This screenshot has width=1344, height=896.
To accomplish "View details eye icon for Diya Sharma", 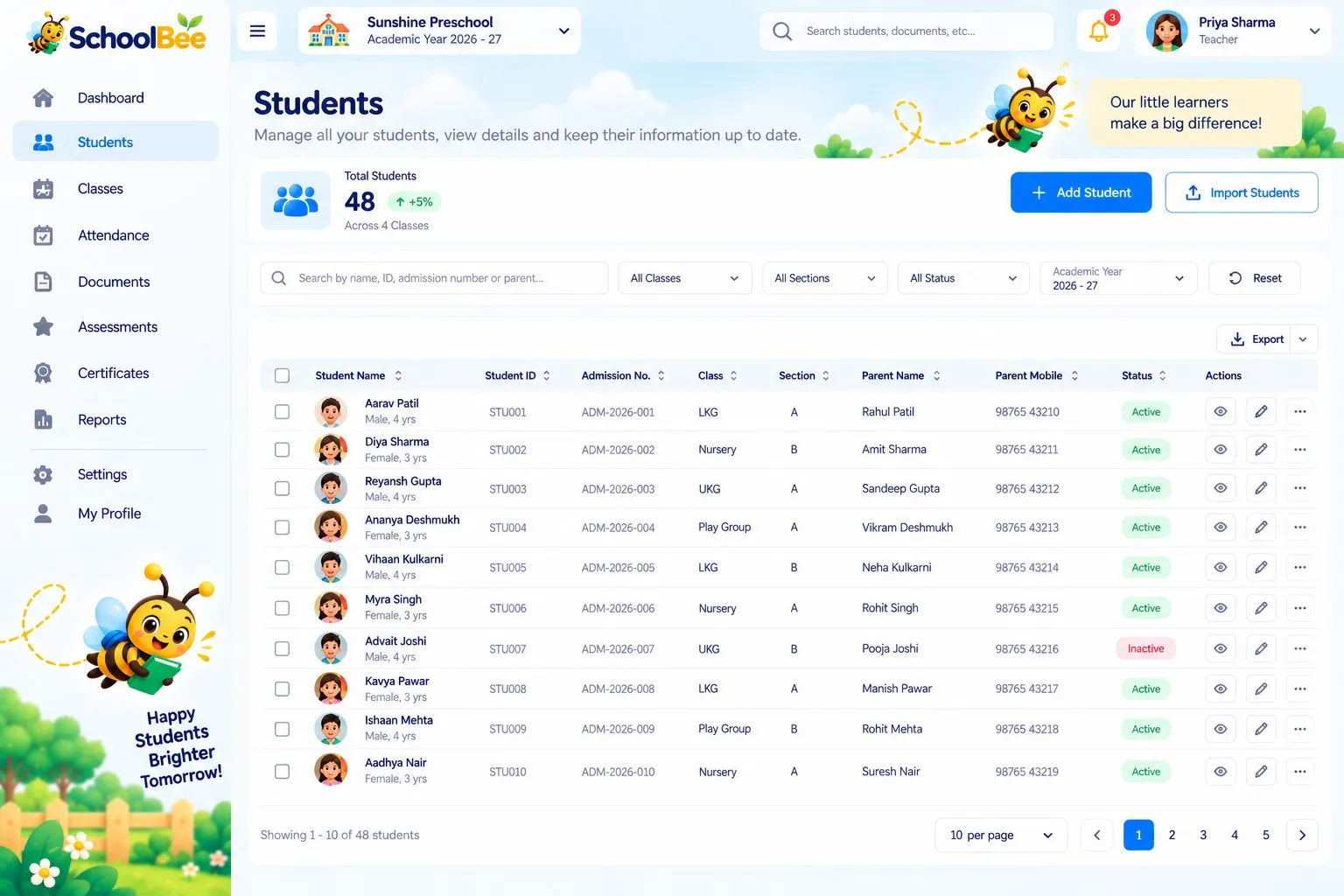I will [x=1220, y=450].
